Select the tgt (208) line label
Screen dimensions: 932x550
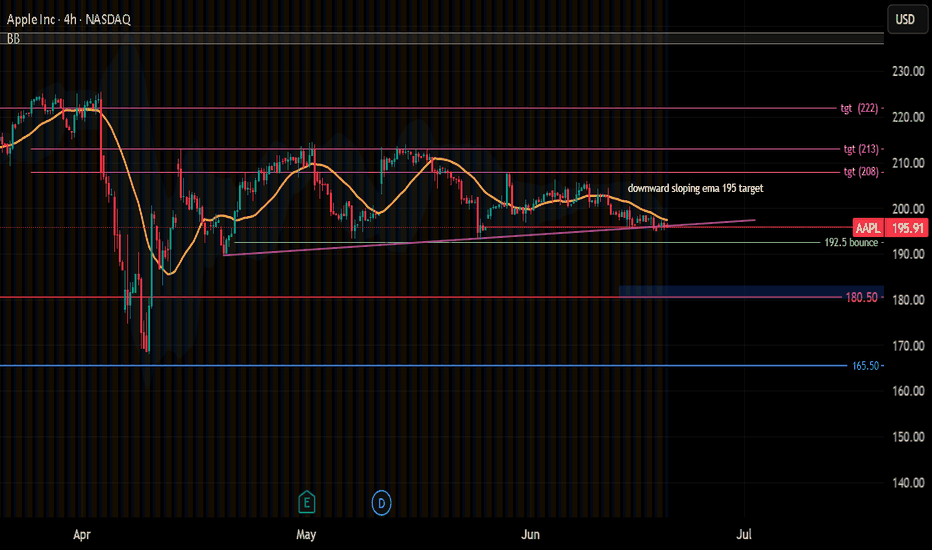[861, 172]
